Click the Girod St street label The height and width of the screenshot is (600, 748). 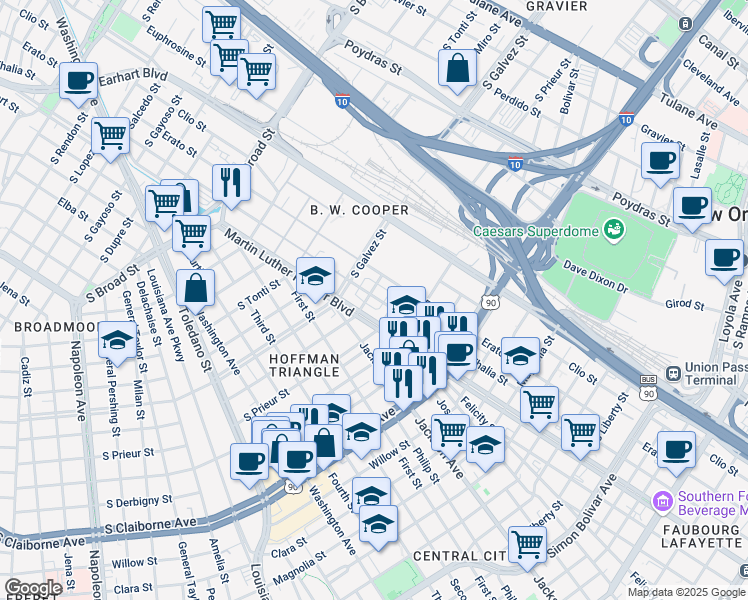(x=685, y=304)
